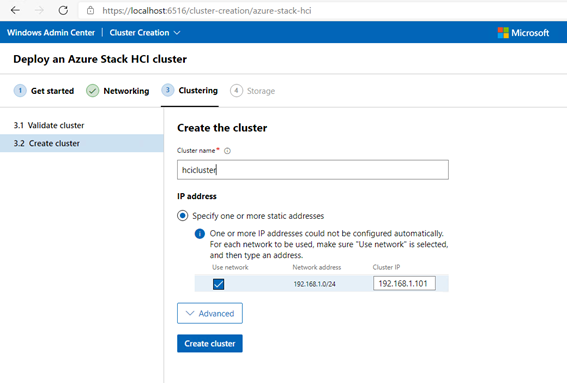This screenshot has width=567, height=383.
Task: Open the Cluster Creation dropdown
Action: tap(145, 33)
